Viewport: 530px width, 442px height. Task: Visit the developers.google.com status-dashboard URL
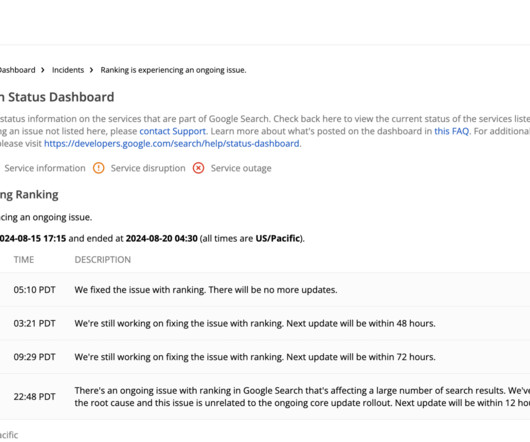click(172, 144)
